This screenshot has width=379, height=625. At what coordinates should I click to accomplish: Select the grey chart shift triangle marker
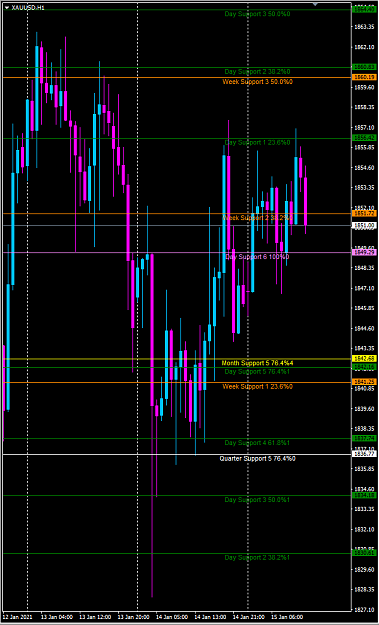tap(315, 4)
